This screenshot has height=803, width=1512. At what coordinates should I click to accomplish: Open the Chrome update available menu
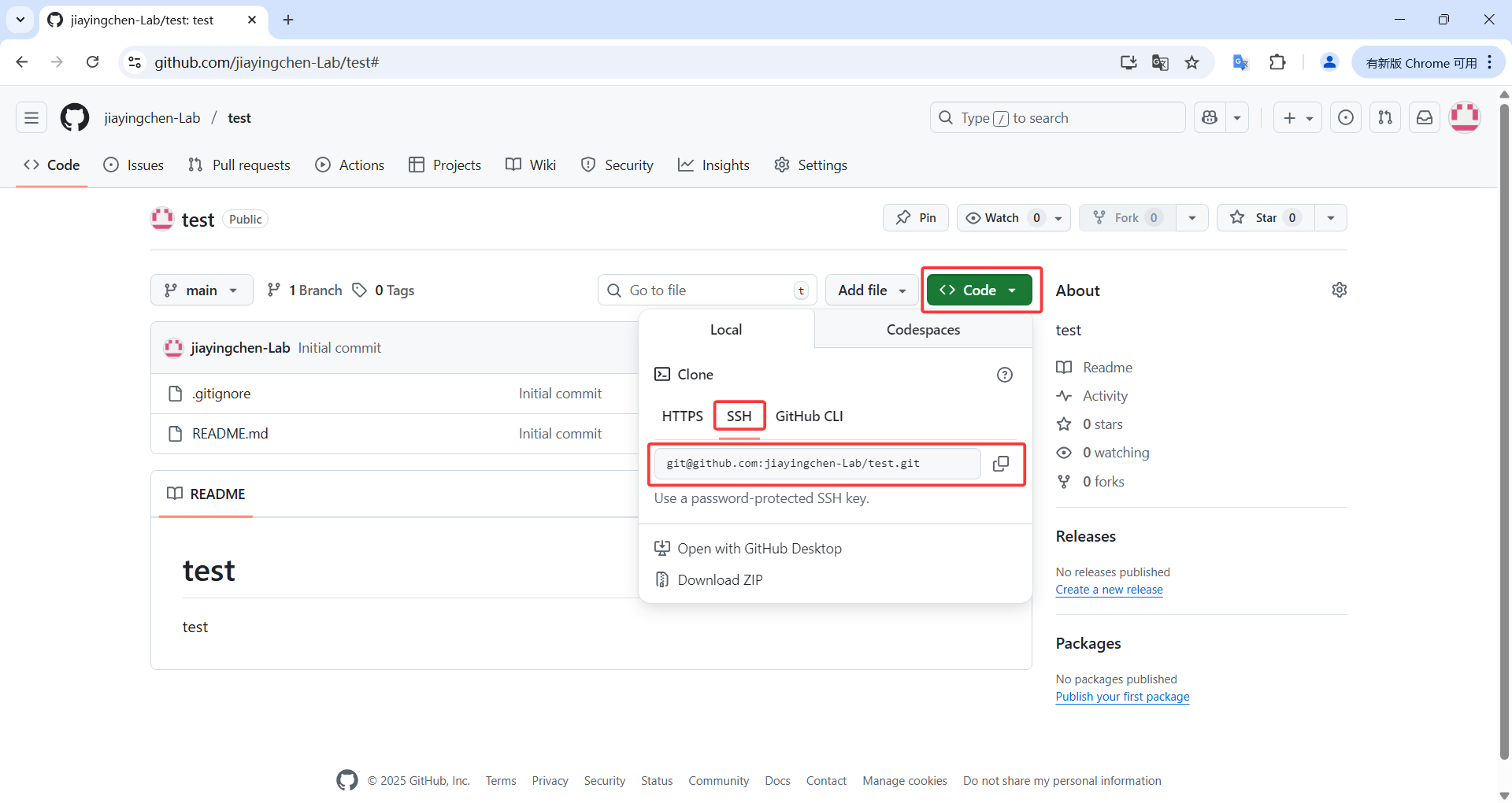click(1429, 62)
